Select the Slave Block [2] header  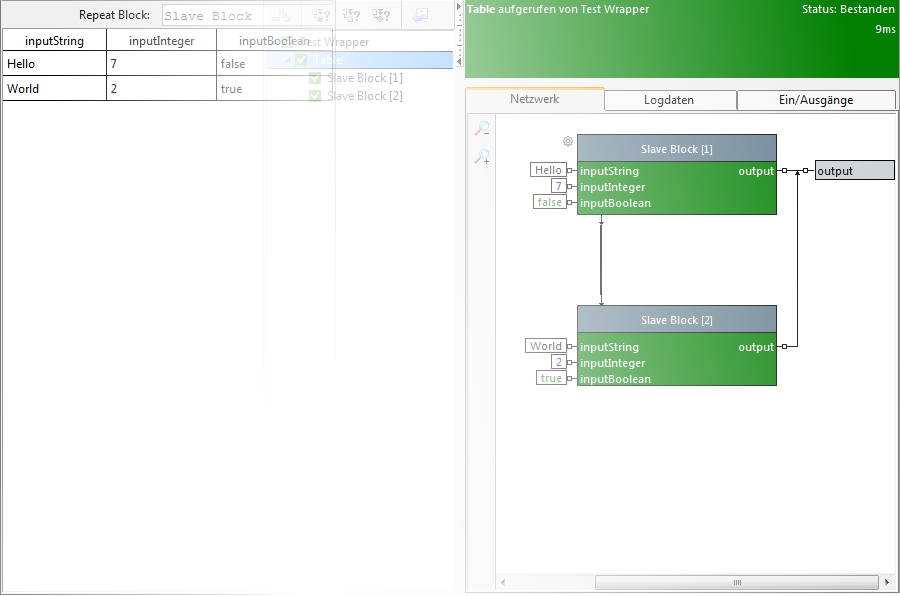click(676, 320)
